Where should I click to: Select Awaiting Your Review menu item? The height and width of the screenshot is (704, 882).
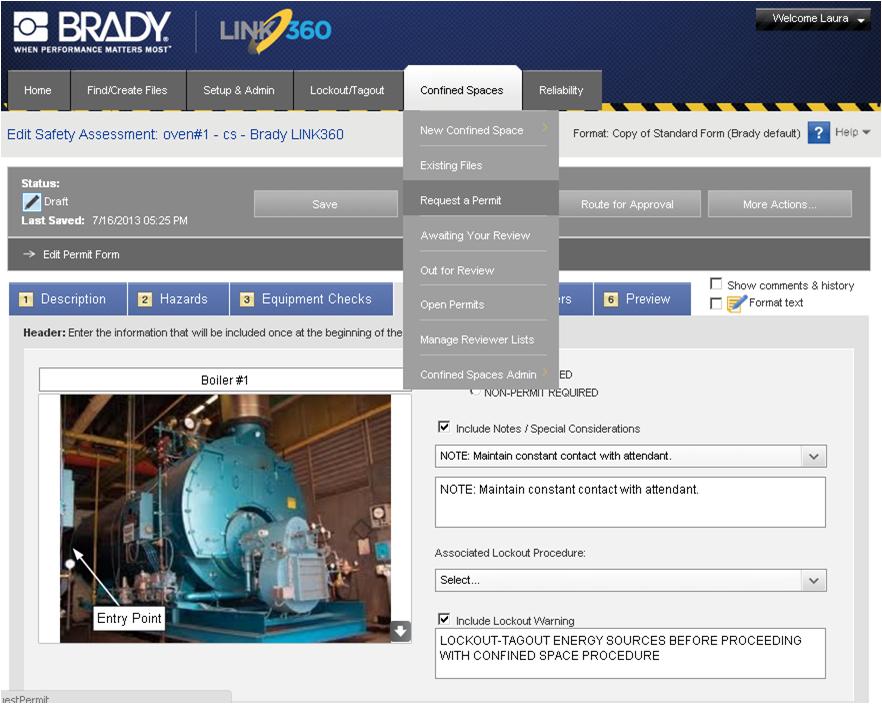pos(481,235)
